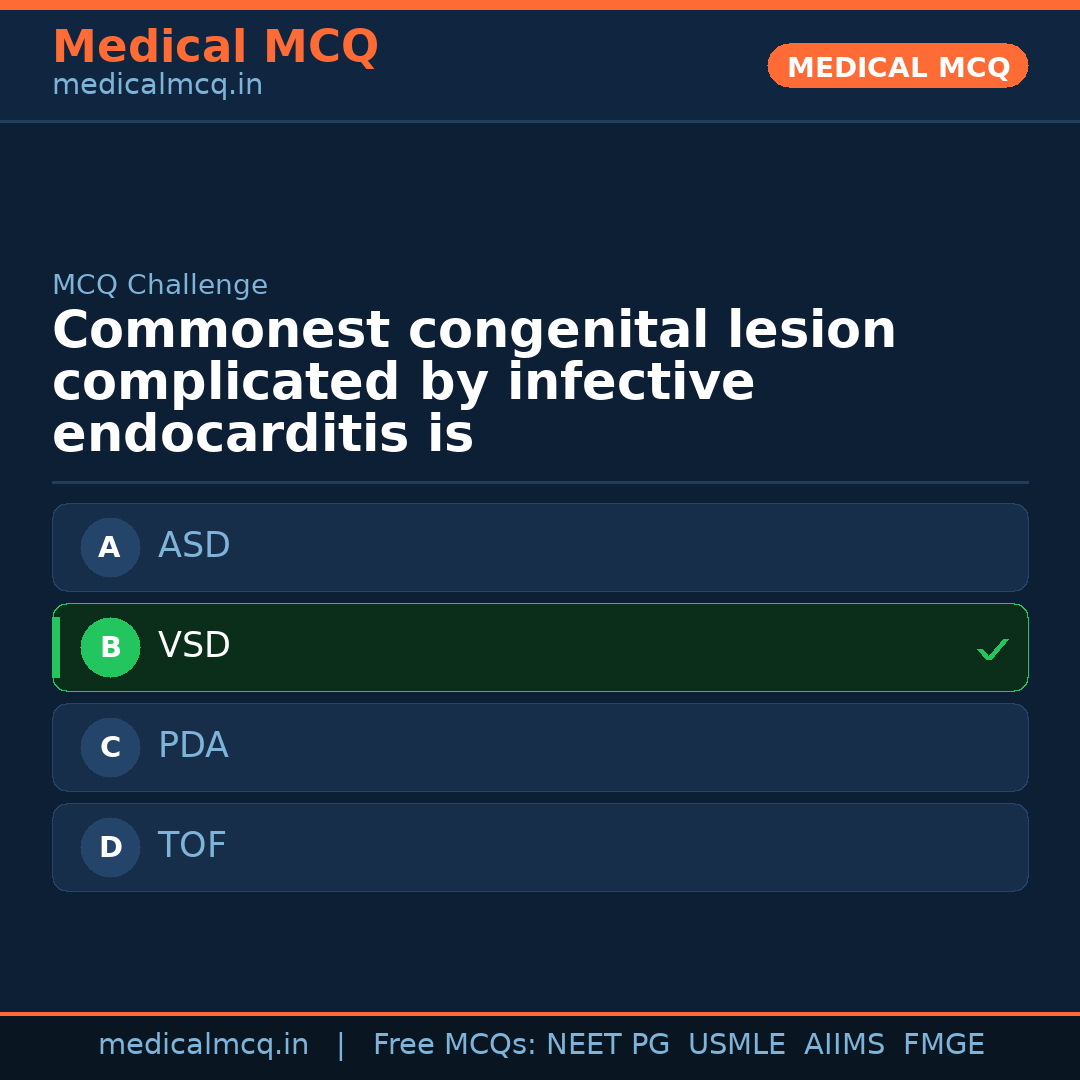Screen dimensions: 1080x1080
Task: Select the ASD answer text
Action: 194,546
